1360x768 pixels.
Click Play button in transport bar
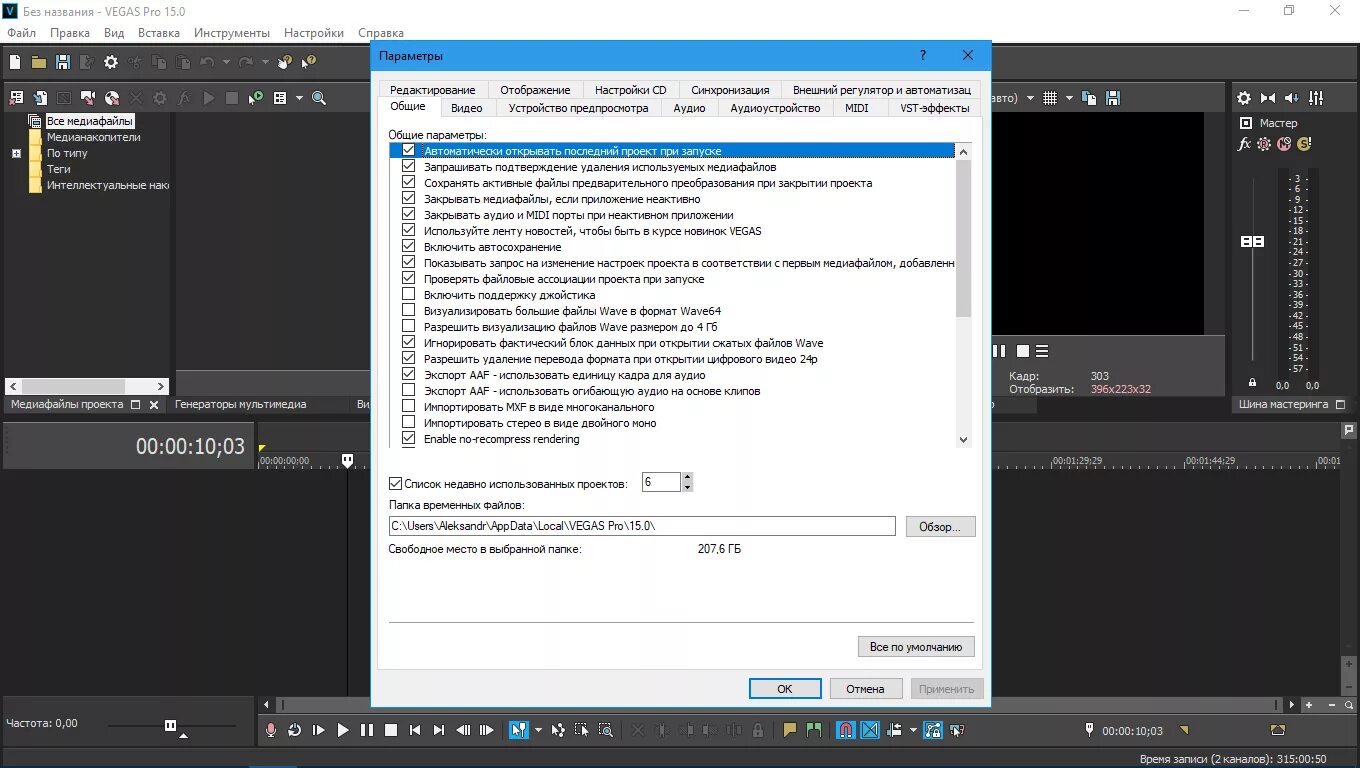343,730
